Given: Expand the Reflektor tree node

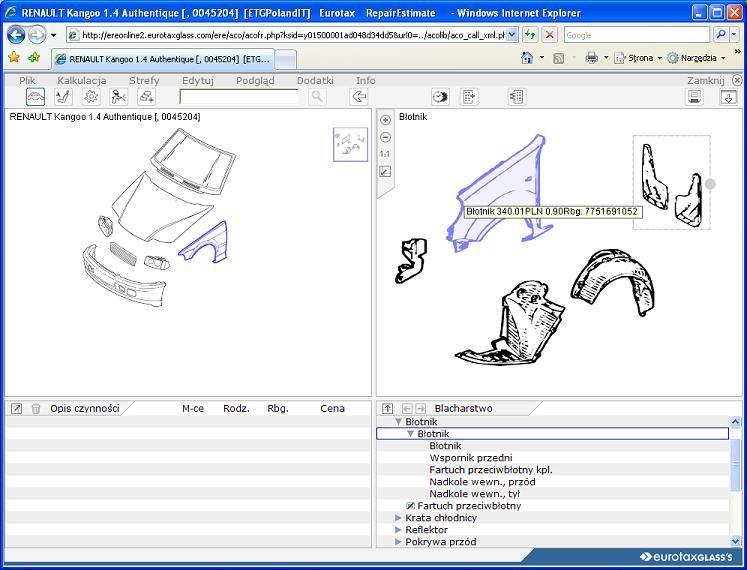Looking at the screenshot, I should 398,529.
